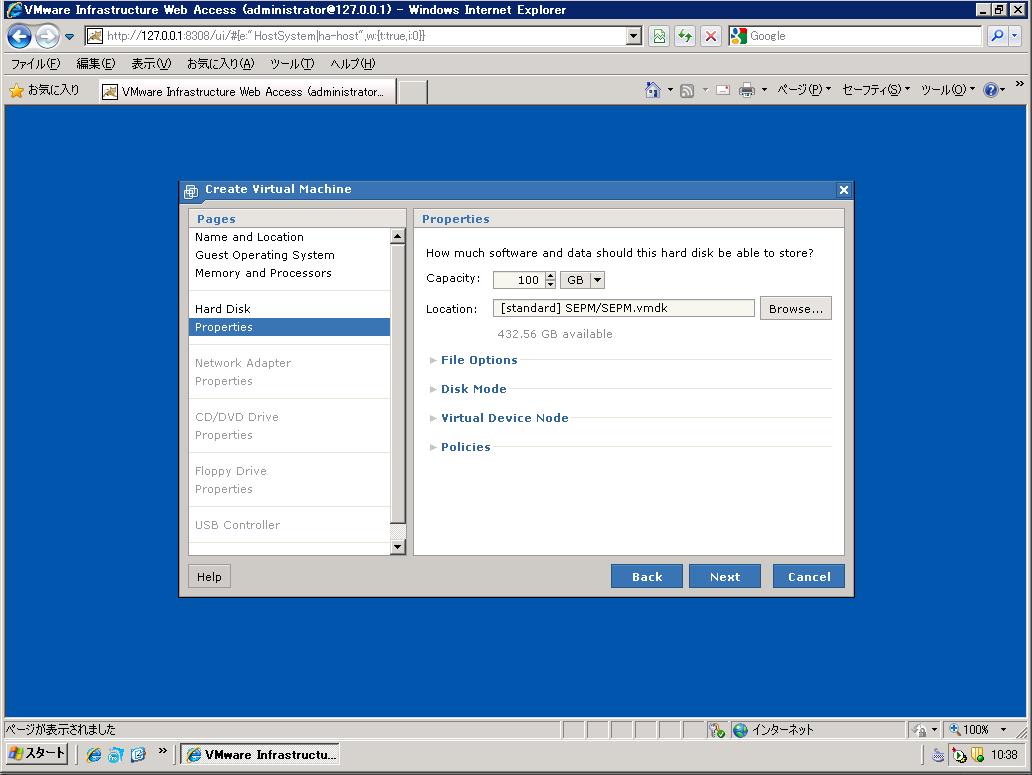Open the 編集(E) menu
The width and height of the screenshot is (1032, 775).
95,64
